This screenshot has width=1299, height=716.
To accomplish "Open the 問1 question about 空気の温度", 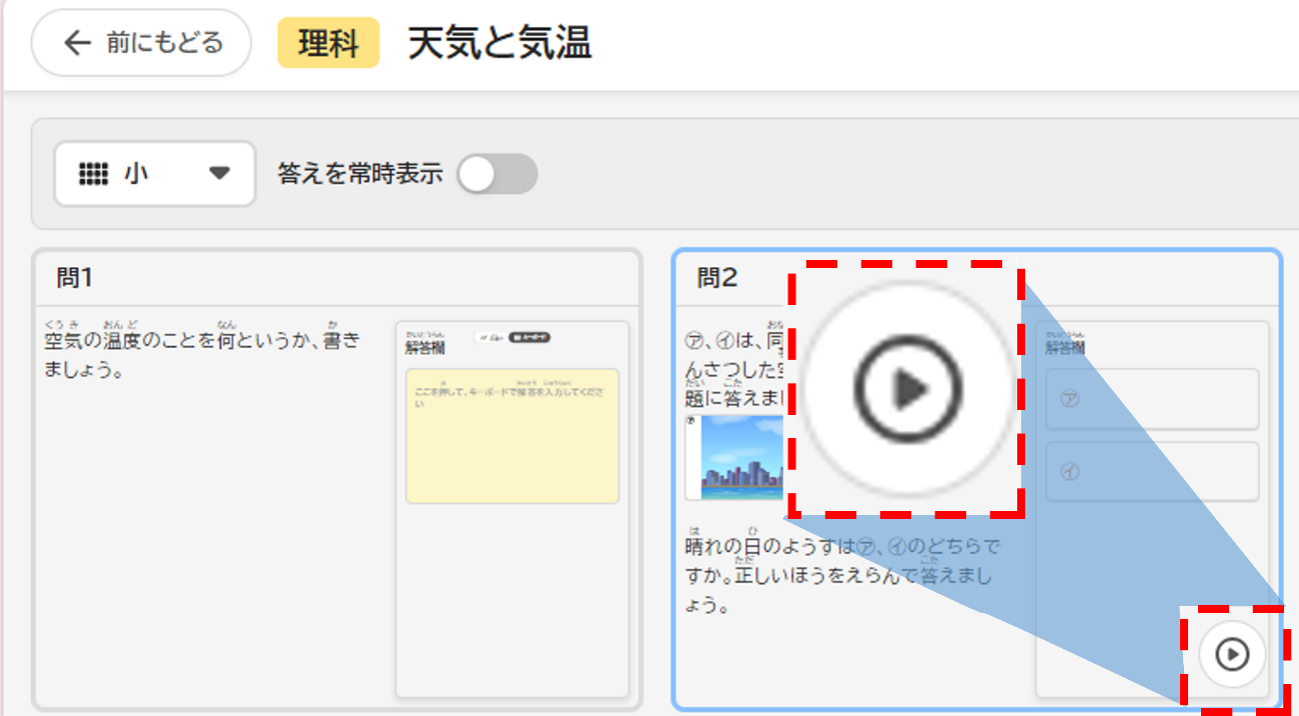I will (x=201, y=354).
